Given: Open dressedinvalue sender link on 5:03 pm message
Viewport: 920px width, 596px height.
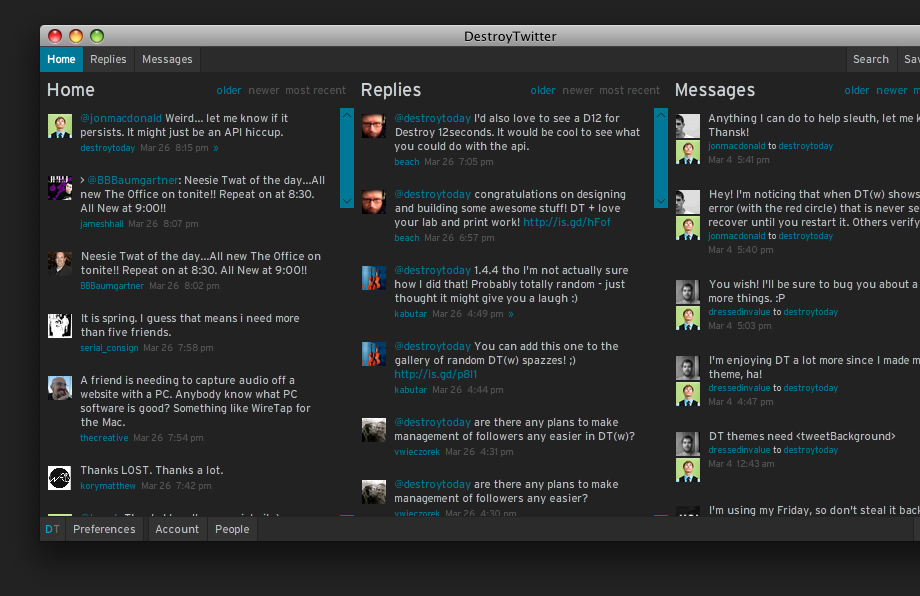Looking at the screenshot, I should [739, 312].
